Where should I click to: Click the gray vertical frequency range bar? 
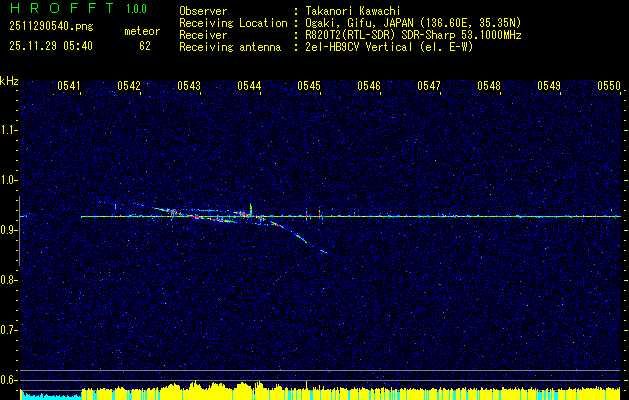point(19,231)
